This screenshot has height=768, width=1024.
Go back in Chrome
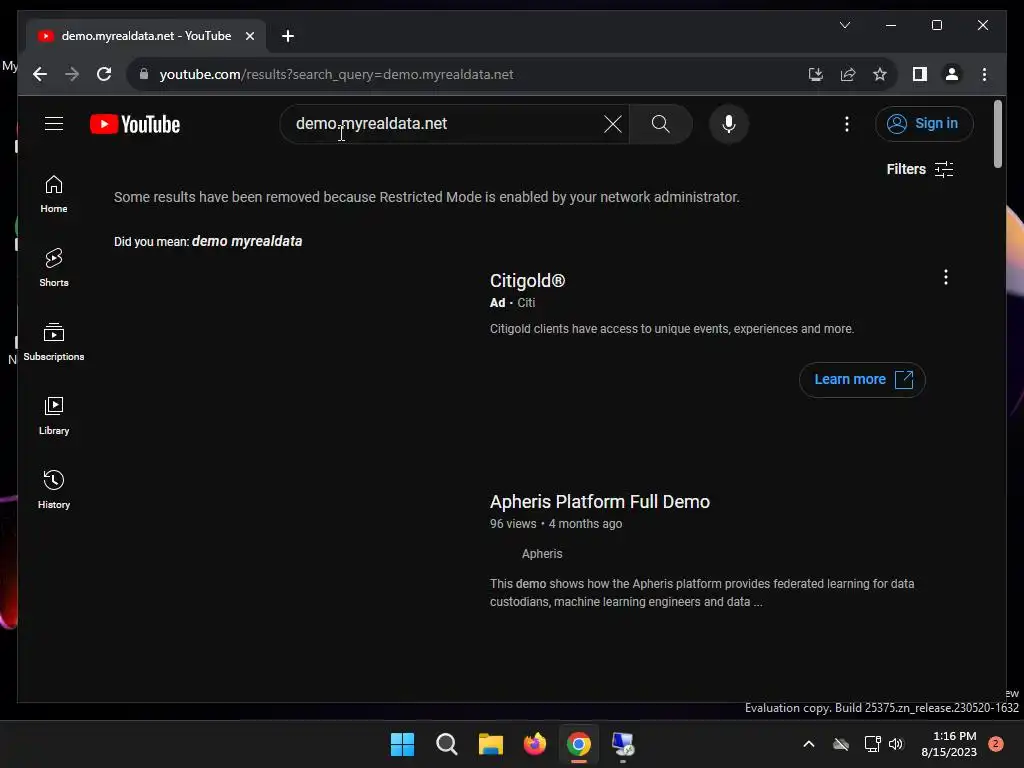click(40, 74)
